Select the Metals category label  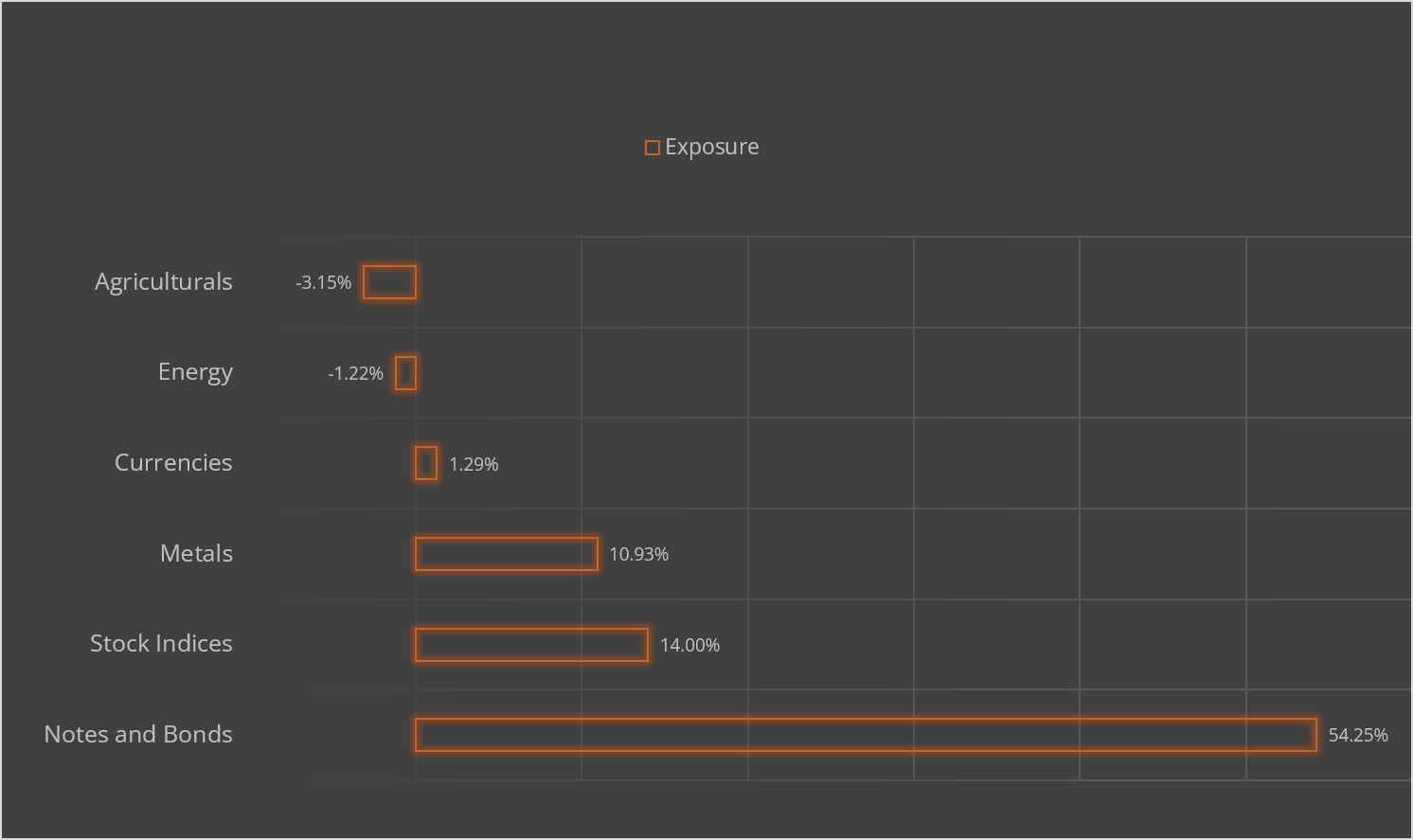(x=196, y=554)
